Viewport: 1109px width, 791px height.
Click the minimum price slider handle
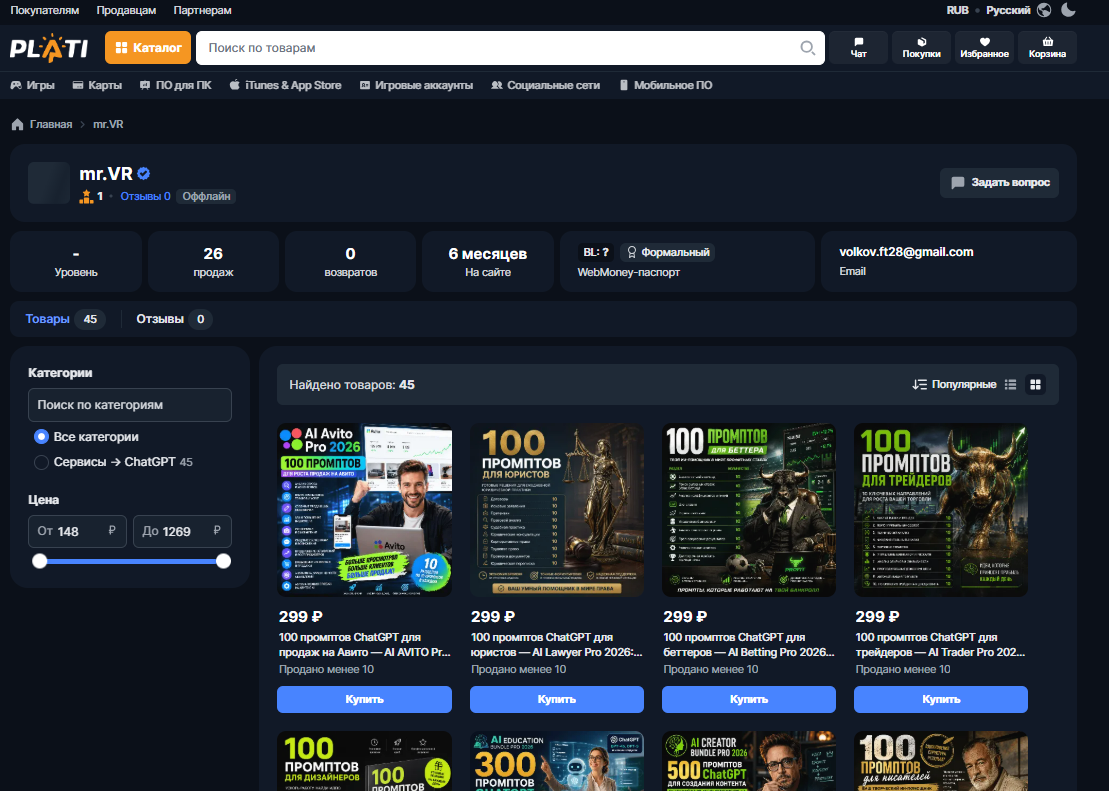[x=40, y=561]
